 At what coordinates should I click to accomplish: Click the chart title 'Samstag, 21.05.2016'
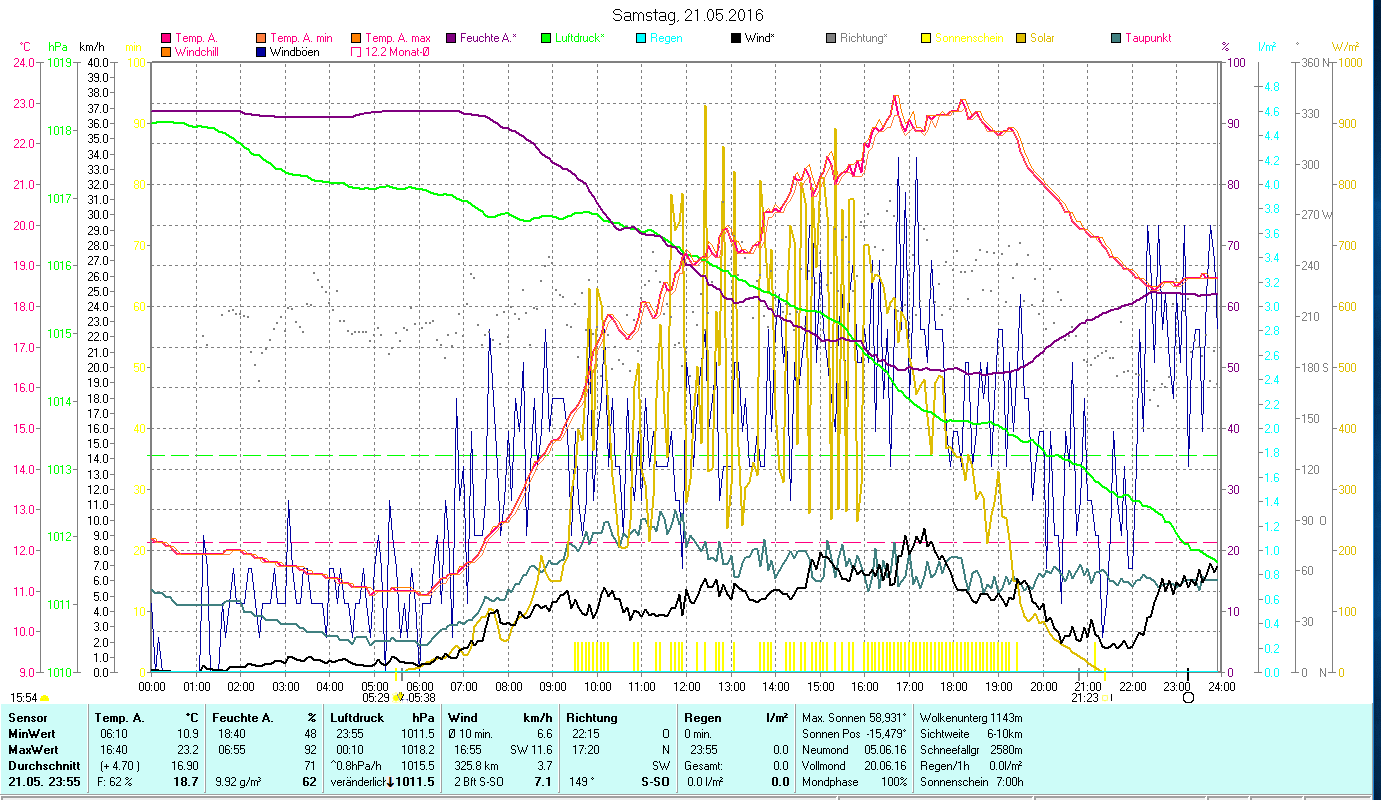pos(687,15)
